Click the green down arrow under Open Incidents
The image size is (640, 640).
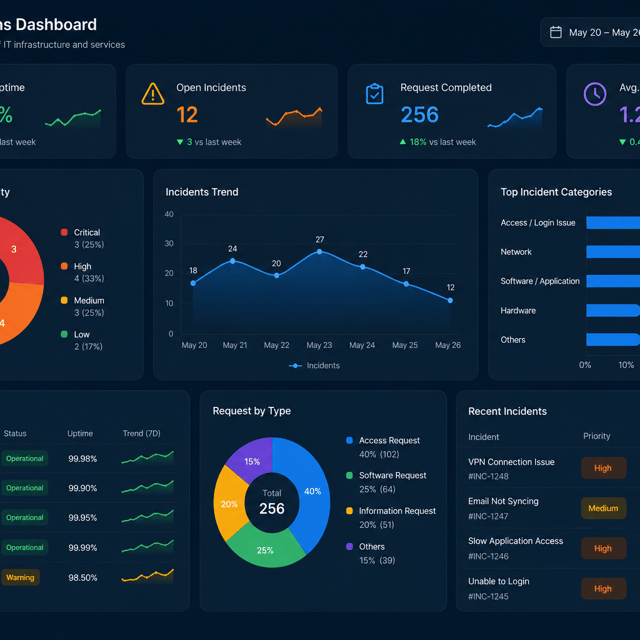[180, 142]
